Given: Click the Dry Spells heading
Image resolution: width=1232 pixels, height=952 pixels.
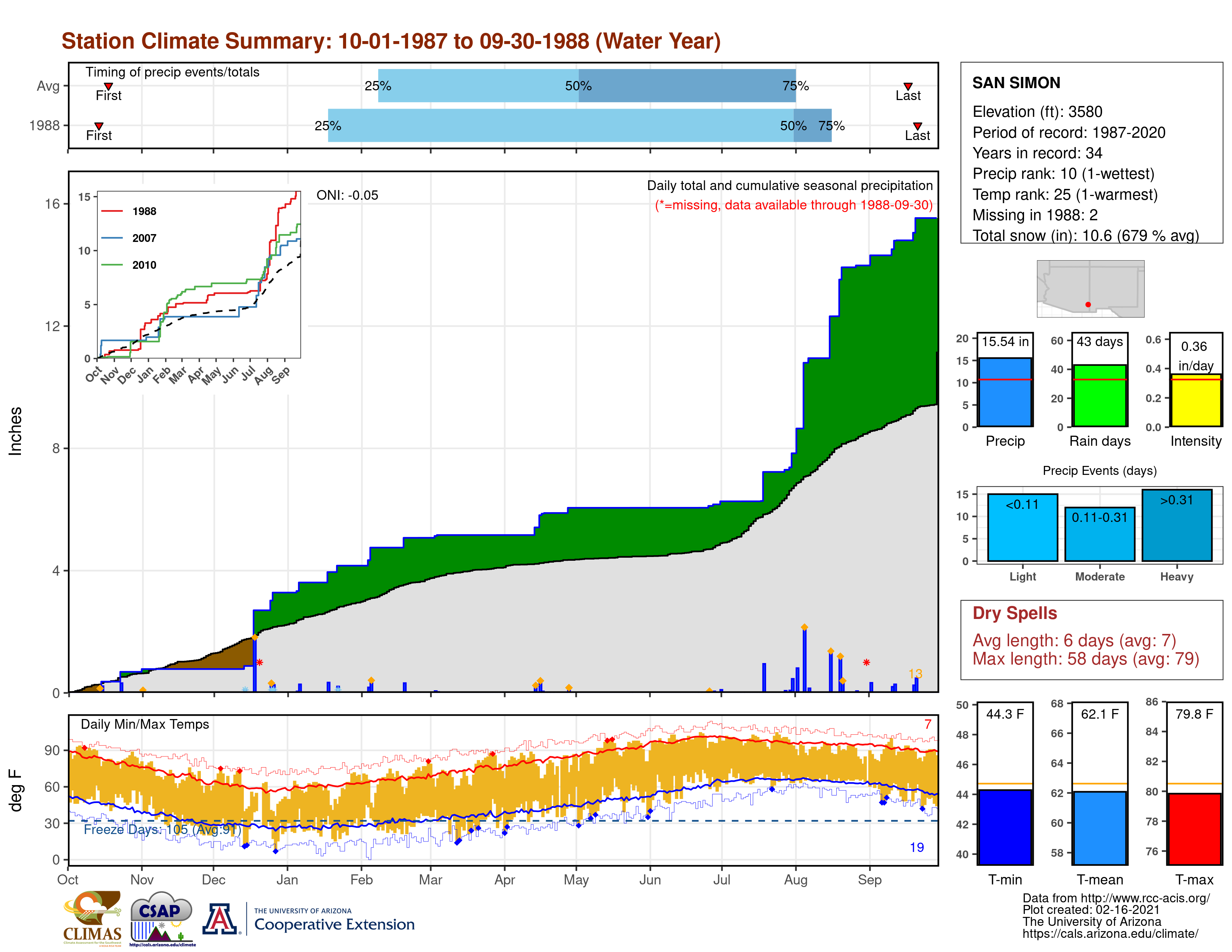Looking at the screenshot, I should pyautogui.click(x=1014, y=613).
